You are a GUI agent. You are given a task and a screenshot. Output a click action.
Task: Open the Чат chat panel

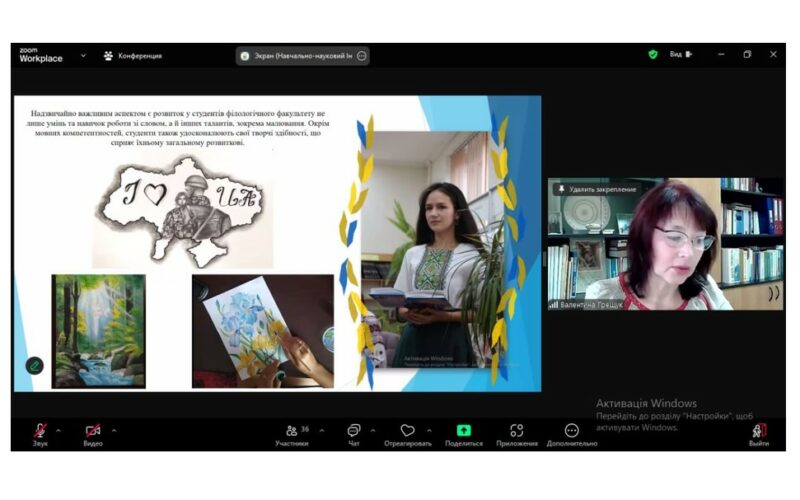pos(354,432)
